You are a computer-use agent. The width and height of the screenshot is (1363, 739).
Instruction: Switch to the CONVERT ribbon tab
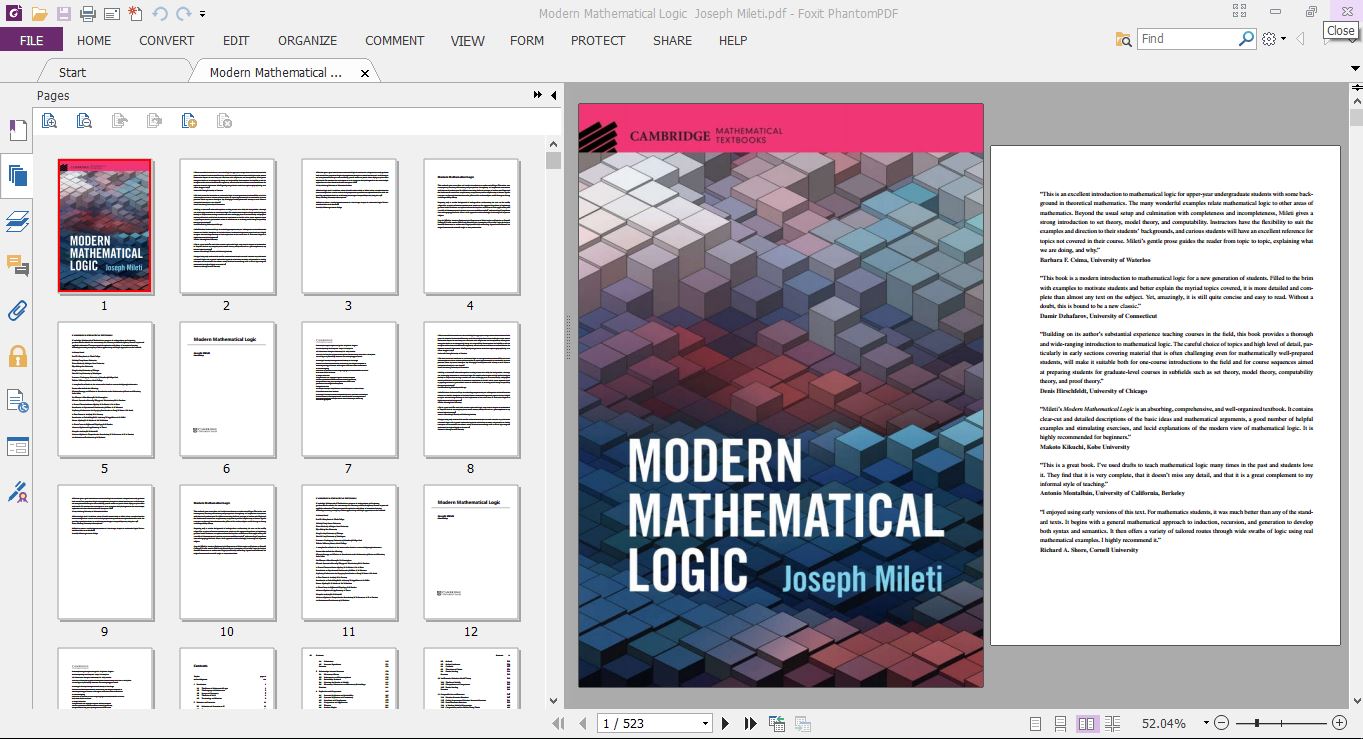(167, 40)
